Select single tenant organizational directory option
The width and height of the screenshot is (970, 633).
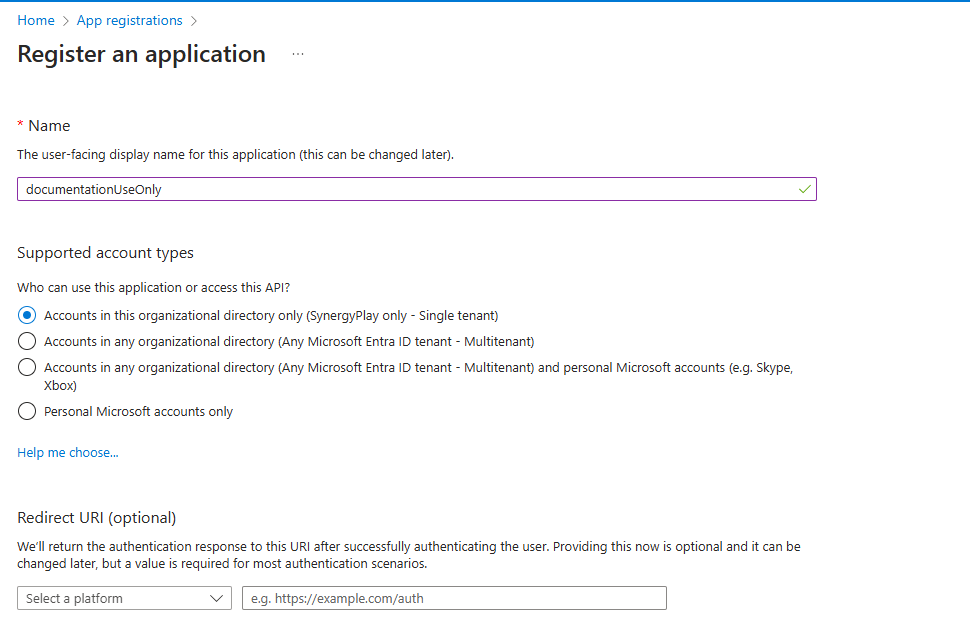click(x=27, y=315)
